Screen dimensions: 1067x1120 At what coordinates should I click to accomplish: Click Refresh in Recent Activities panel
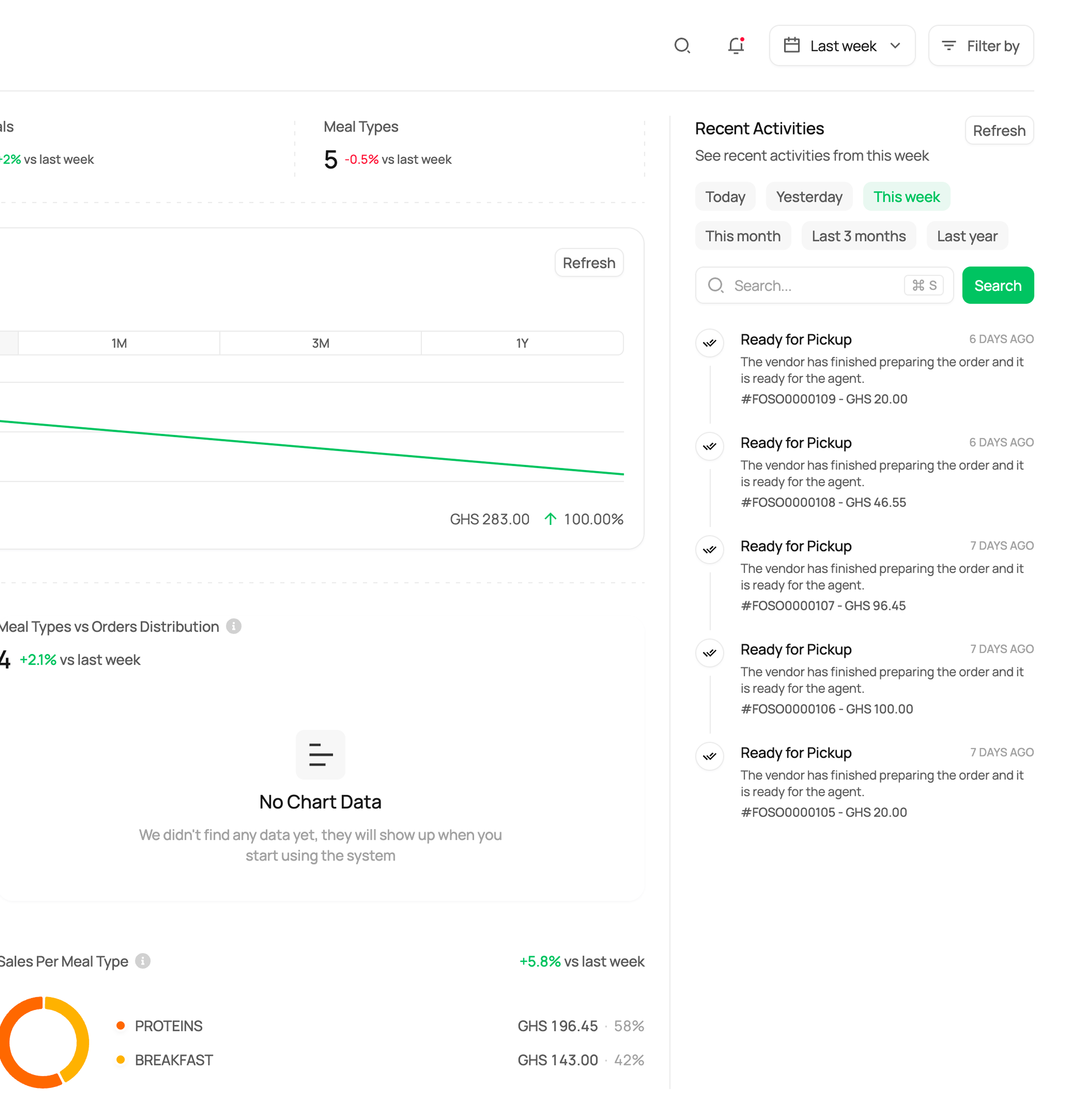coord(998,131)
